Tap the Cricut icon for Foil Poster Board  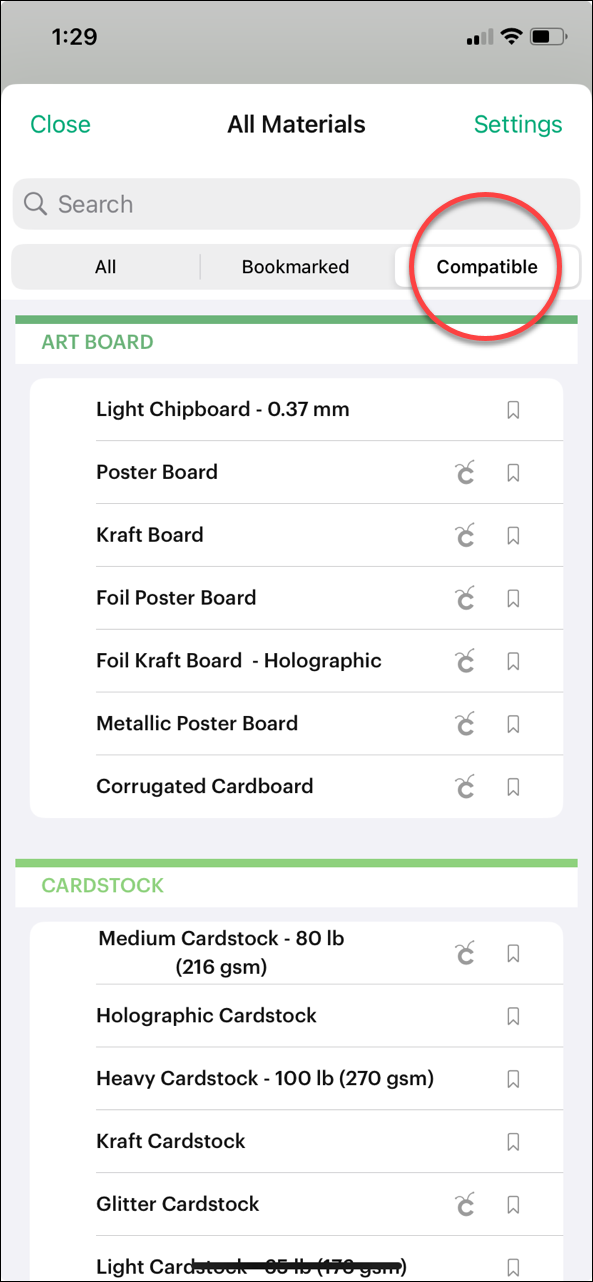464,598
